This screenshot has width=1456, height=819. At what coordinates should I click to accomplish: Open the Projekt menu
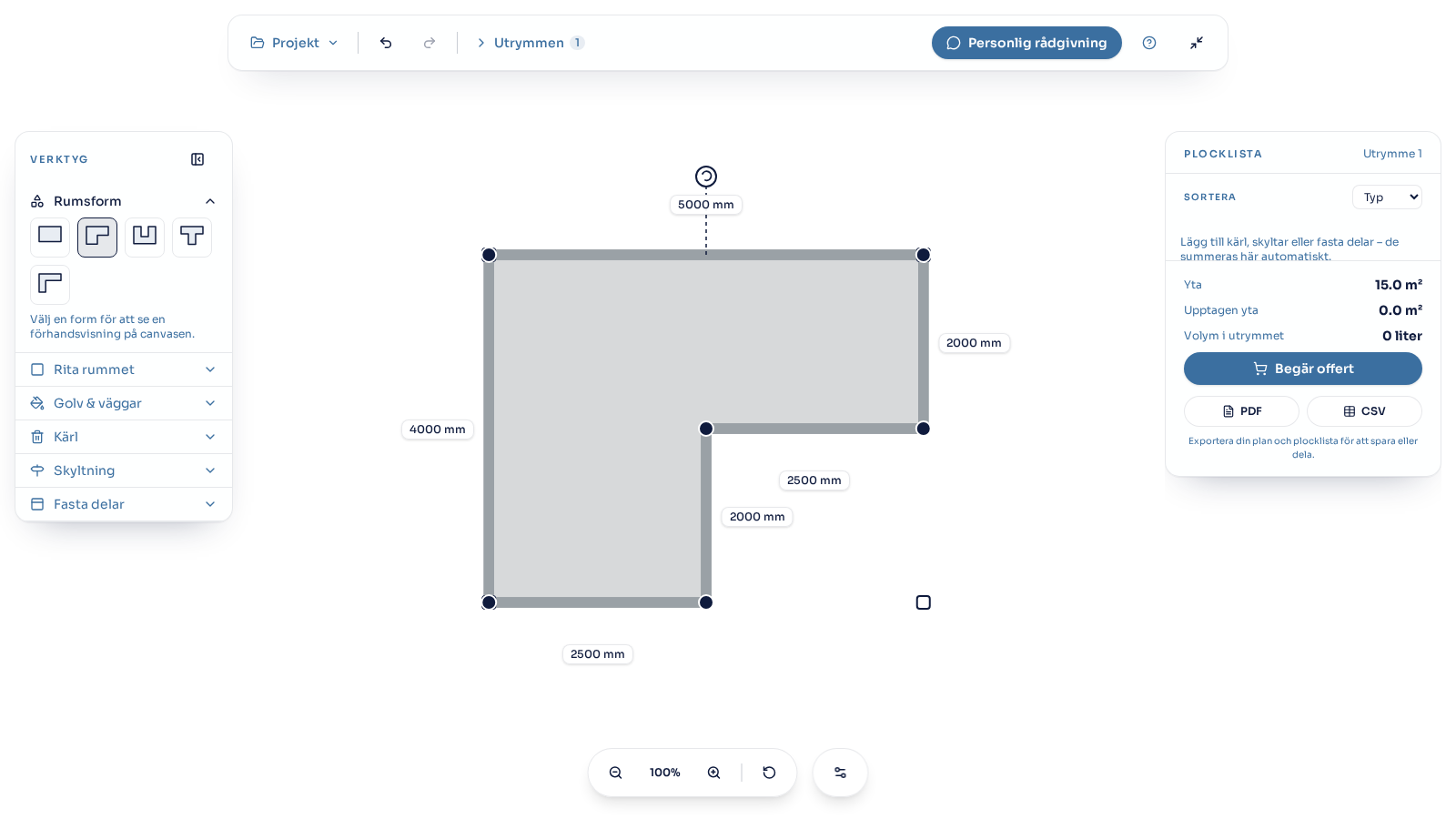click(x=294, y=43)
